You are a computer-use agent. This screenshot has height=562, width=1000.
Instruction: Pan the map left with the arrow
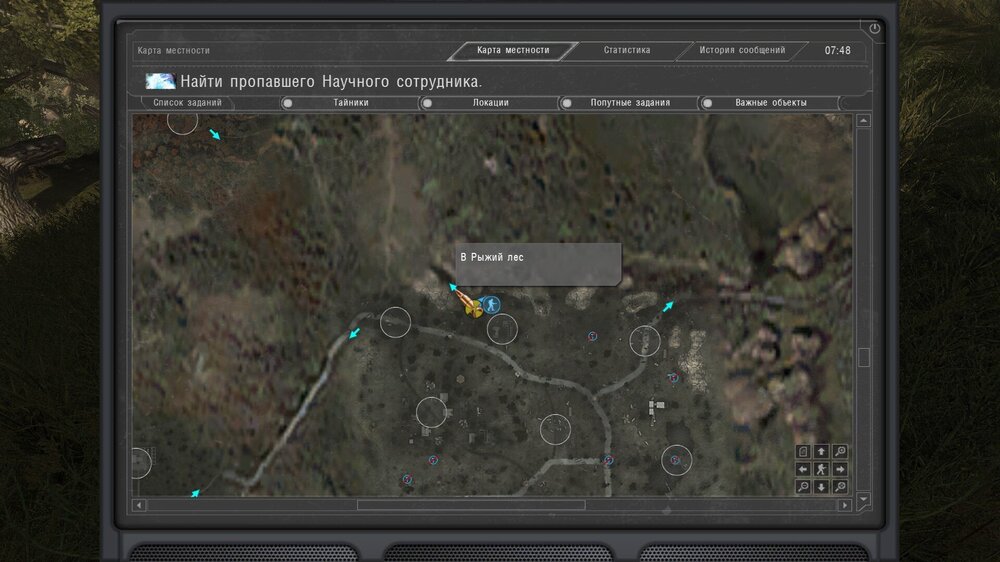click(x=803, y=470)
